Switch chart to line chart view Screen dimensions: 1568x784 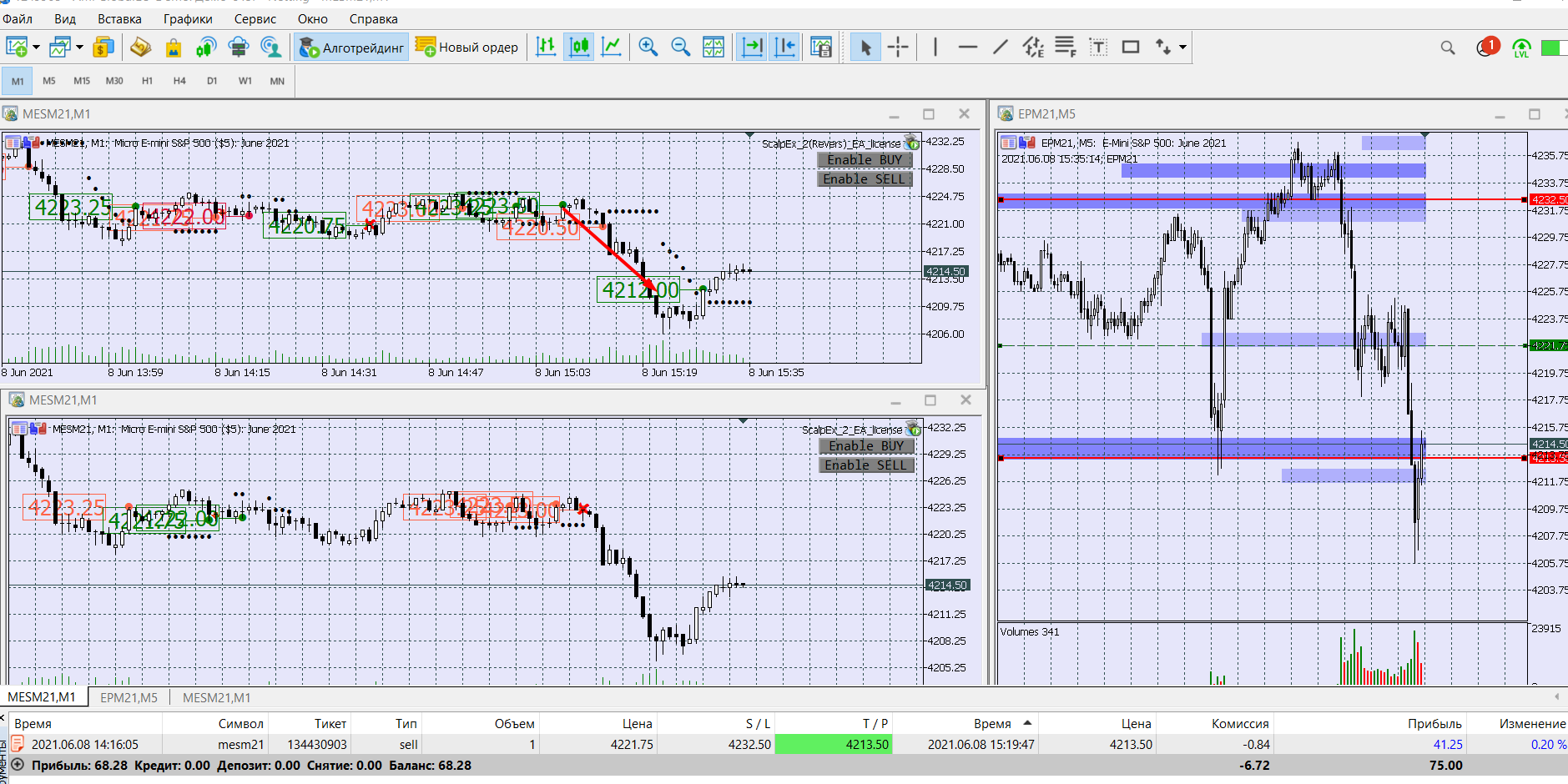pos(612,48)
